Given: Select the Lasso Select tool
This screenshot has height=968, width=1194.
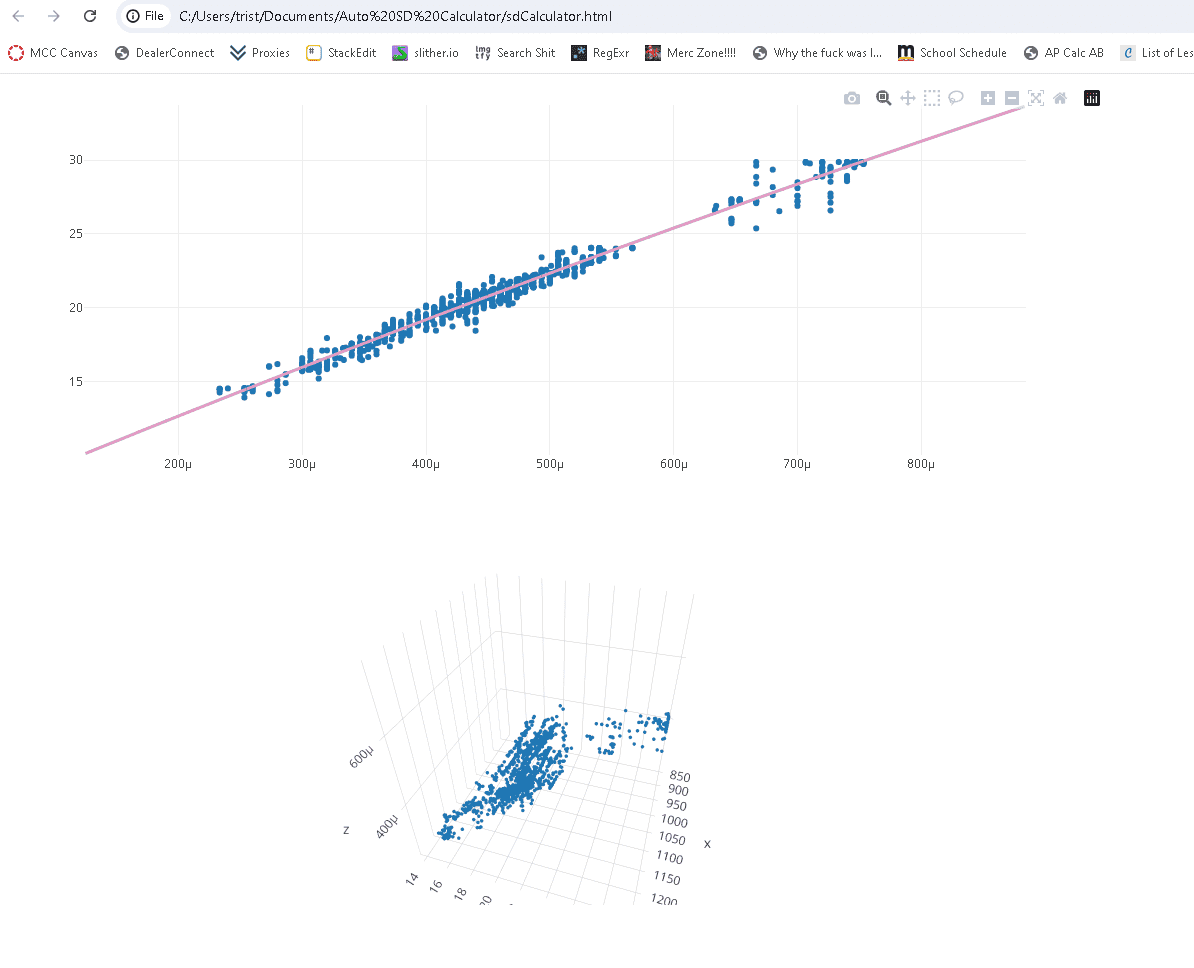Looking at the screenshot, I should (956, 98).
